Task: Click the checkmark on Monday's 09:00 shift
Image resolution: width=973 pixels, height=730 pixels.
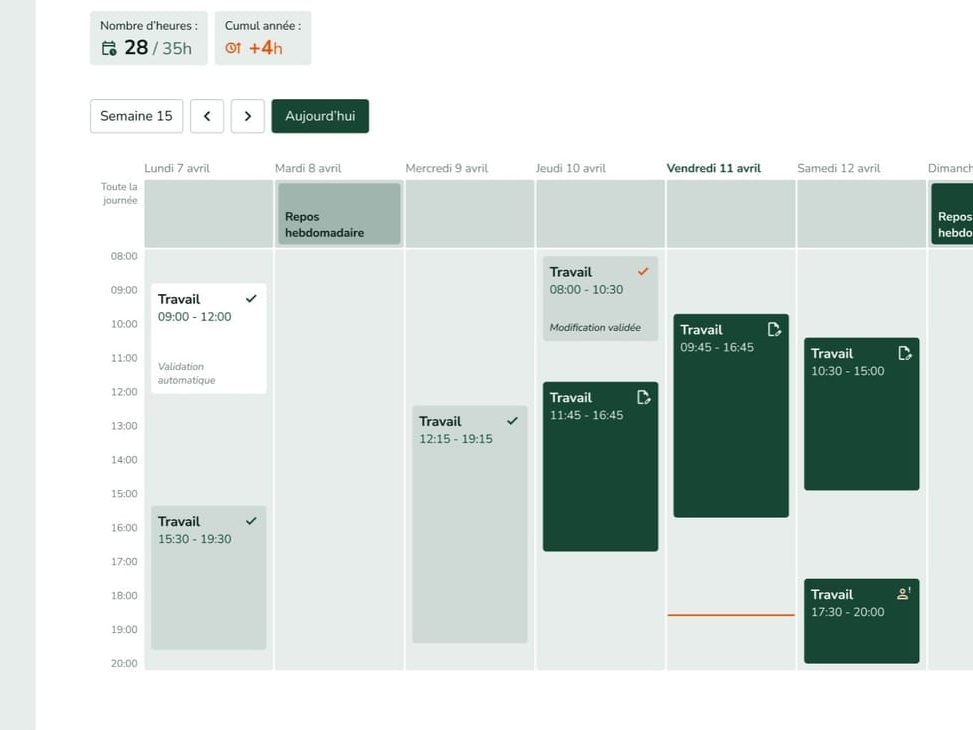Action: pyautogui.click(x=251, y=299)
